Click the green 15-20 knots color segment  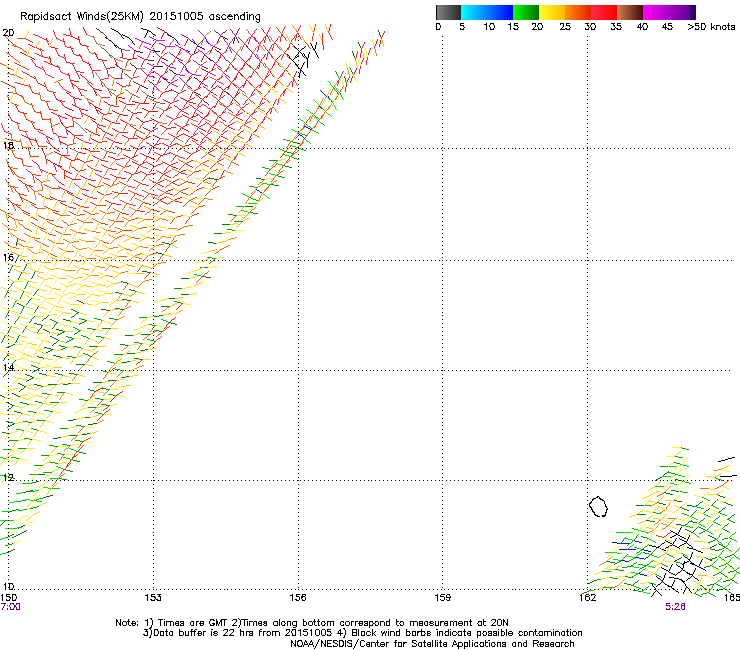coord(526,12)
